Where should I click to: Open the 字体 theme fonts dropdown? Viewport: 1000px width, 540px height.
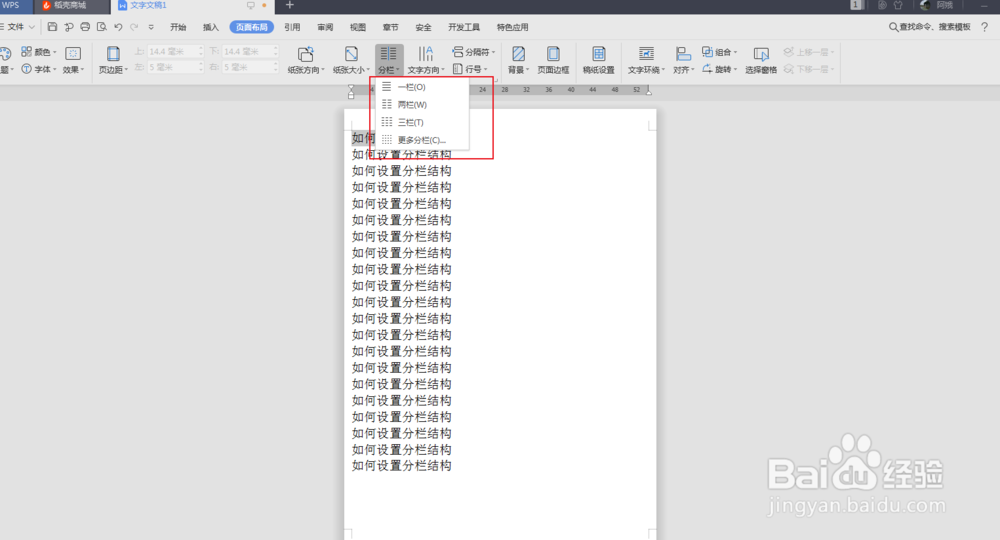[39, 69]
